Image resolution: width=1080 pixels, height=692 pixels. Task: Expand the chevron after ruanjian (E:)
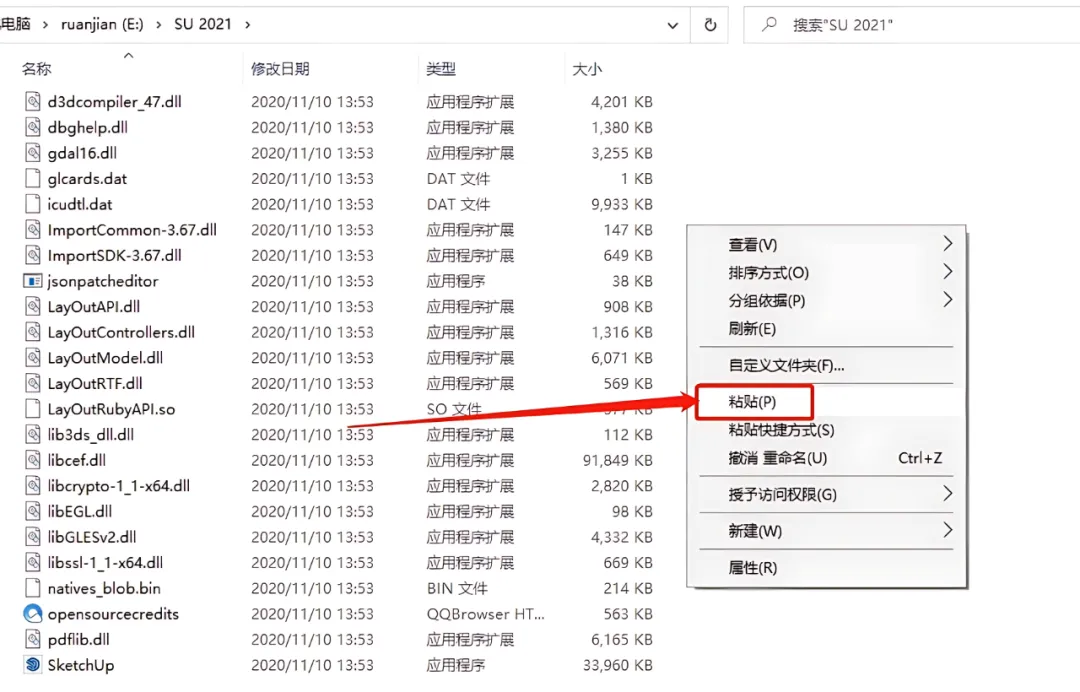(x=158, y=25)
